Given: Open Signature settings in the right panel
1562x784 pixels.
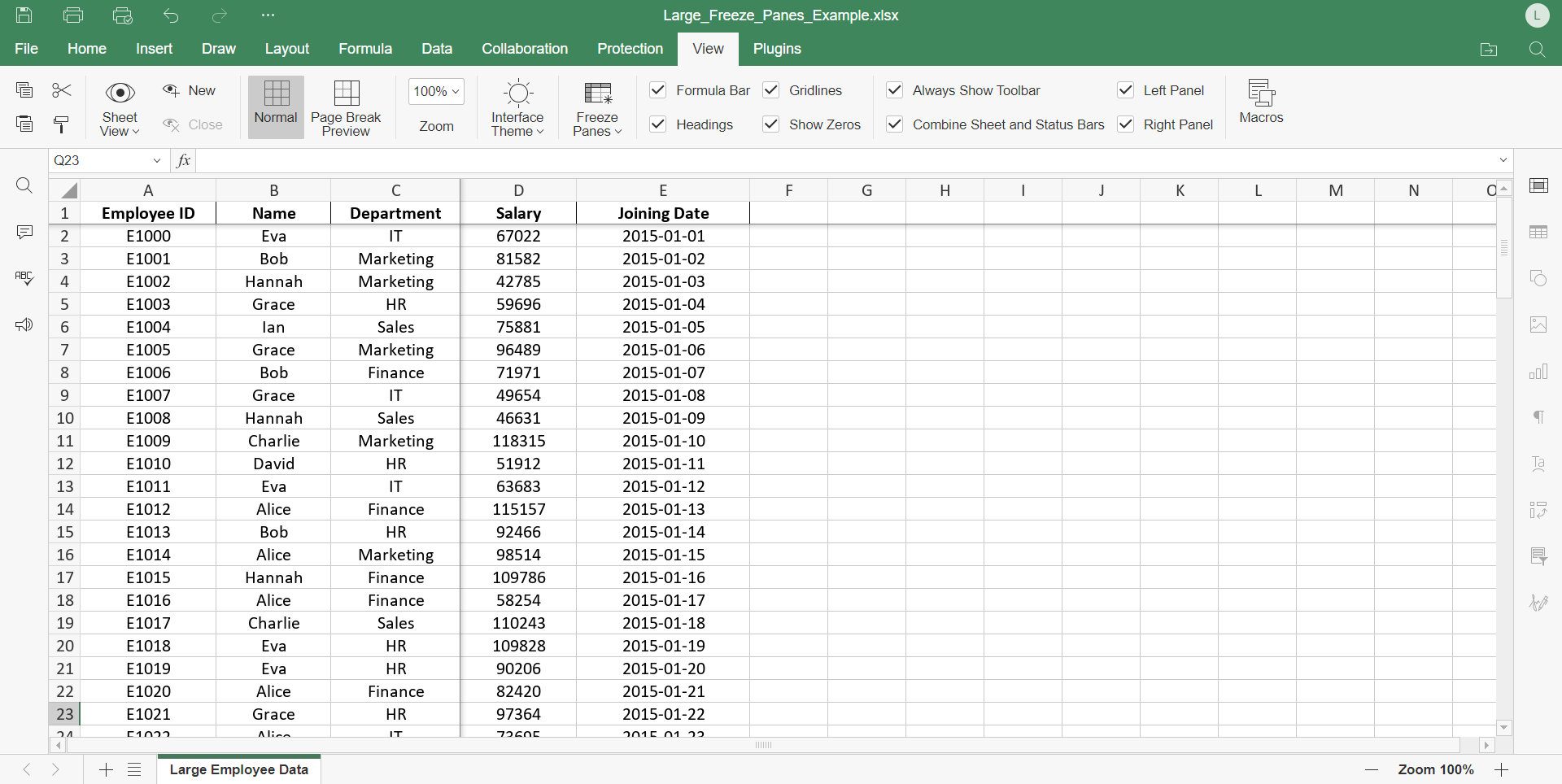Looking at the screenshot, I should coord(1540,602).
